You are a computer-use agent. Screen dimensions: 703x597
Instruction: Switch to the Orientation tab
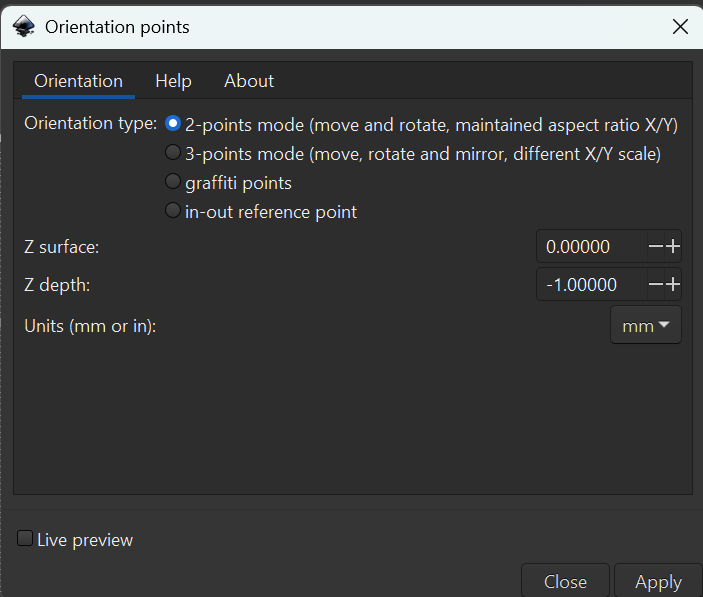coord(78,81)
